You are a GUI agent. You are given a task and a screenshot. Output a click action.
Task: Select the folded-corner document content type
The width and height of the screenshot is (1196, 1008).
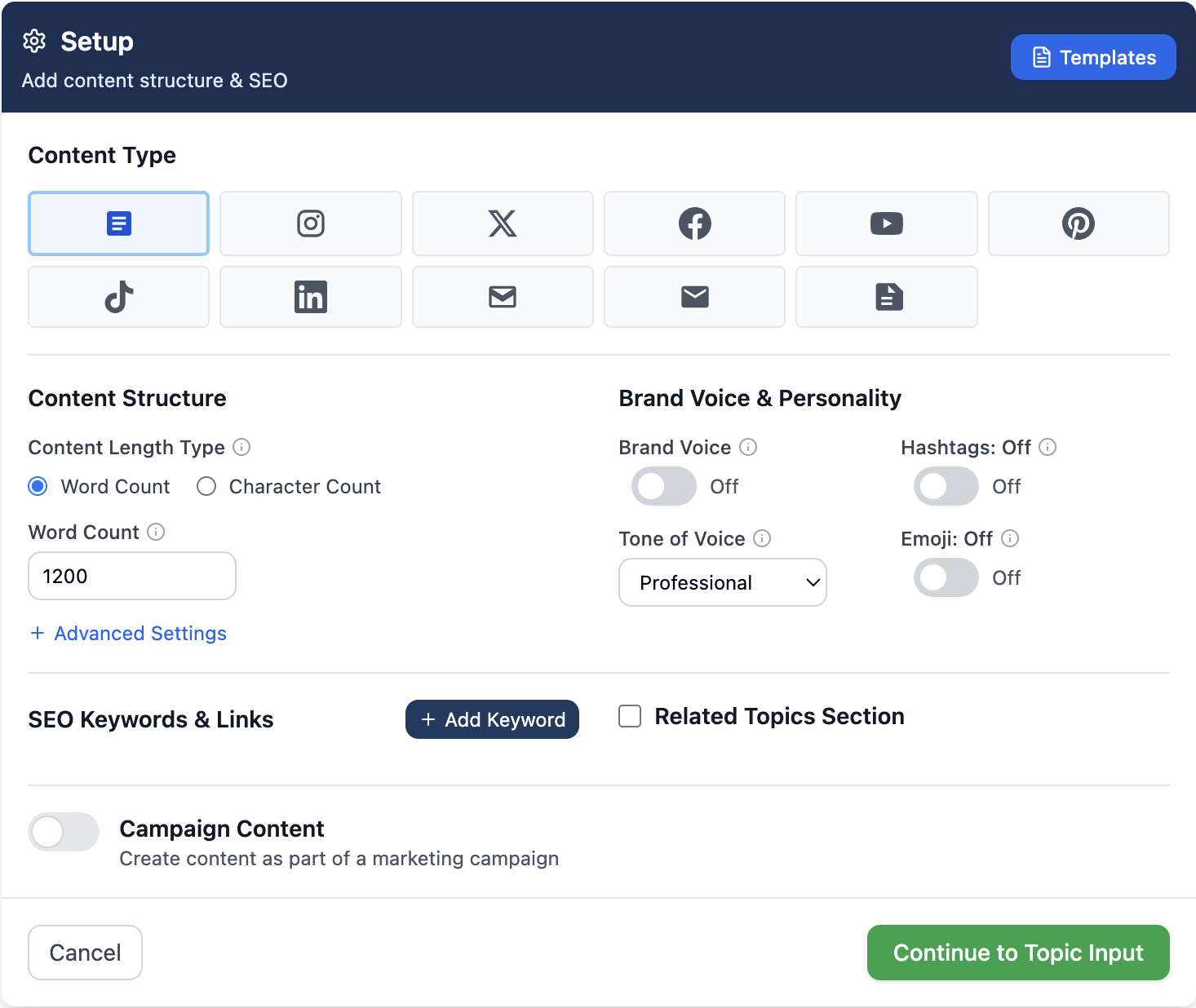tap(886, 297)
